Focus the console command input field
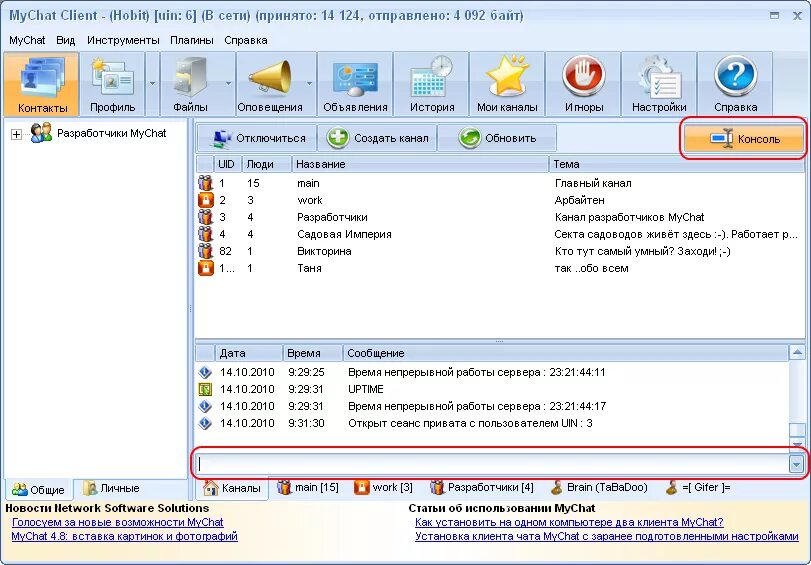The height and width of the screenshot is (565, 811). click(x=492, y=464)
